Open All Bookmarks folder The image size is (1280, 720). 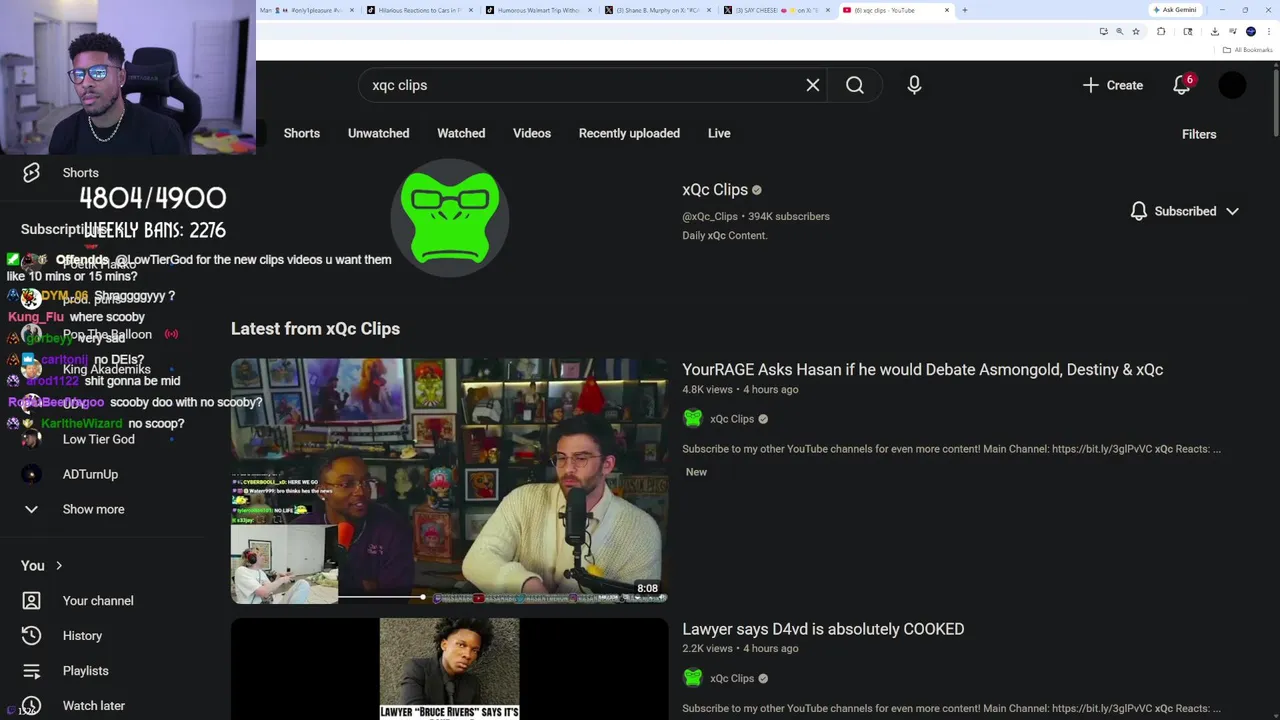coord(1248,50)
